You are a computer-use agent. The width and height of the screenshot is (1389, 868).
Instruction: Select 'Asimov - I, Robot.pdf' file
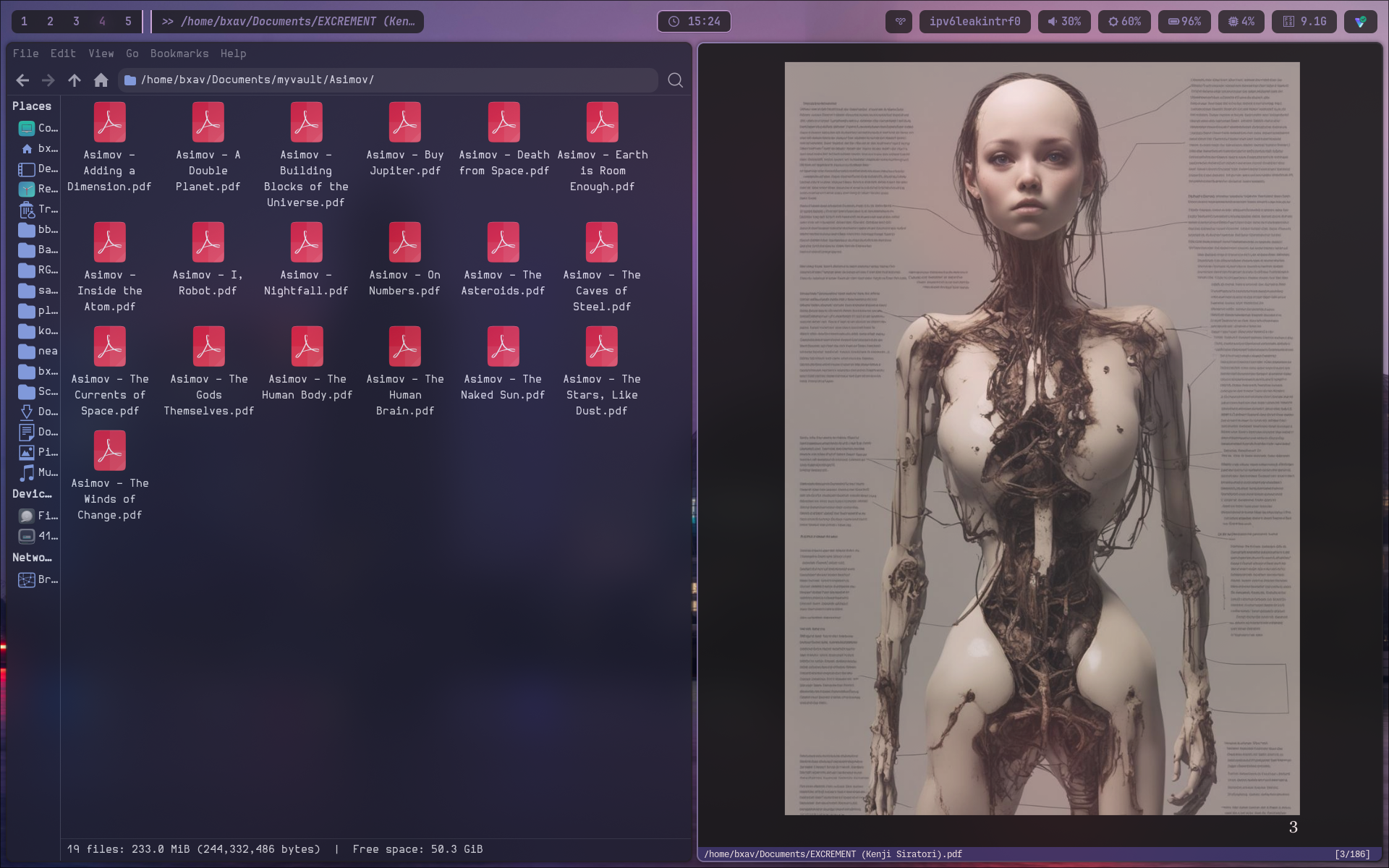coord(208,259)
